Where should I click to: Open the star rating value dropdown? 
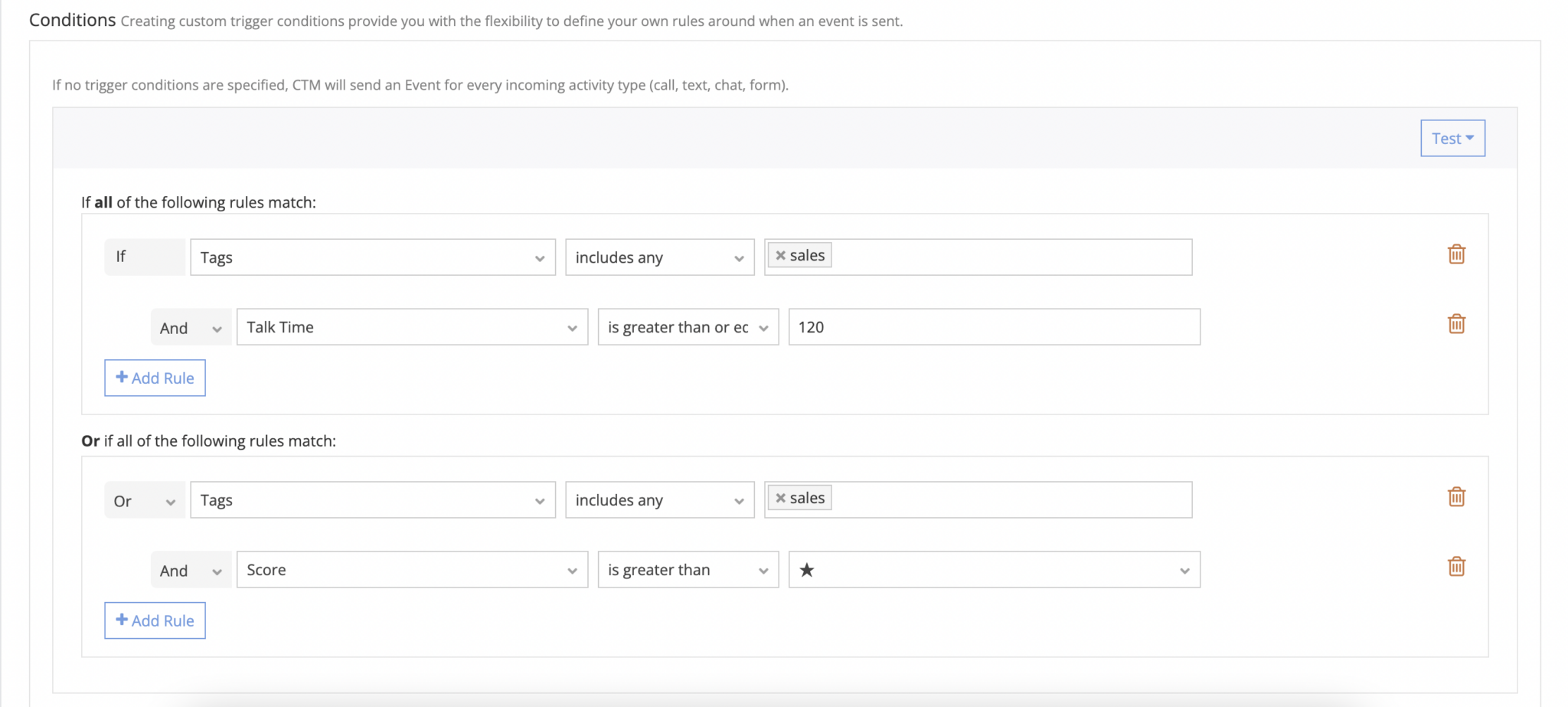(x=1184, y=570)
